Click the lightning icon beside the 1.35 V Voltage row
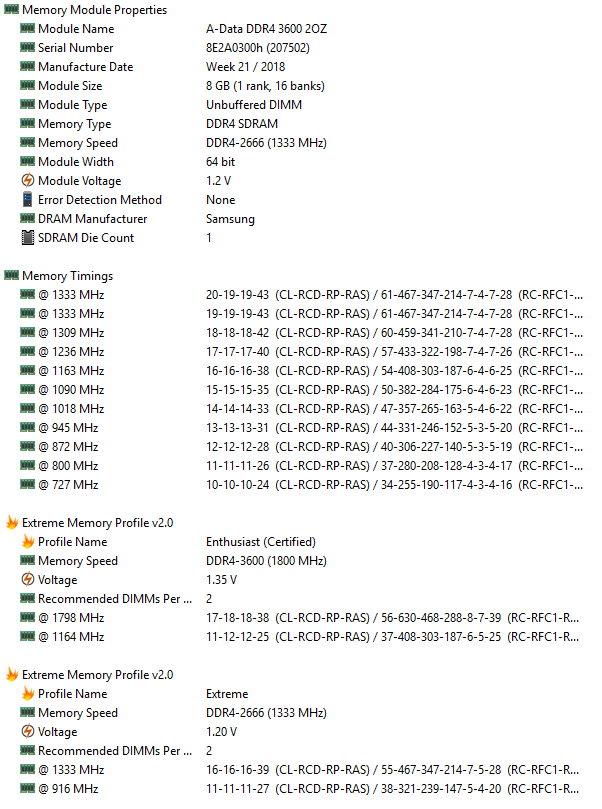602x809 pixels. [x=27, y=579]
